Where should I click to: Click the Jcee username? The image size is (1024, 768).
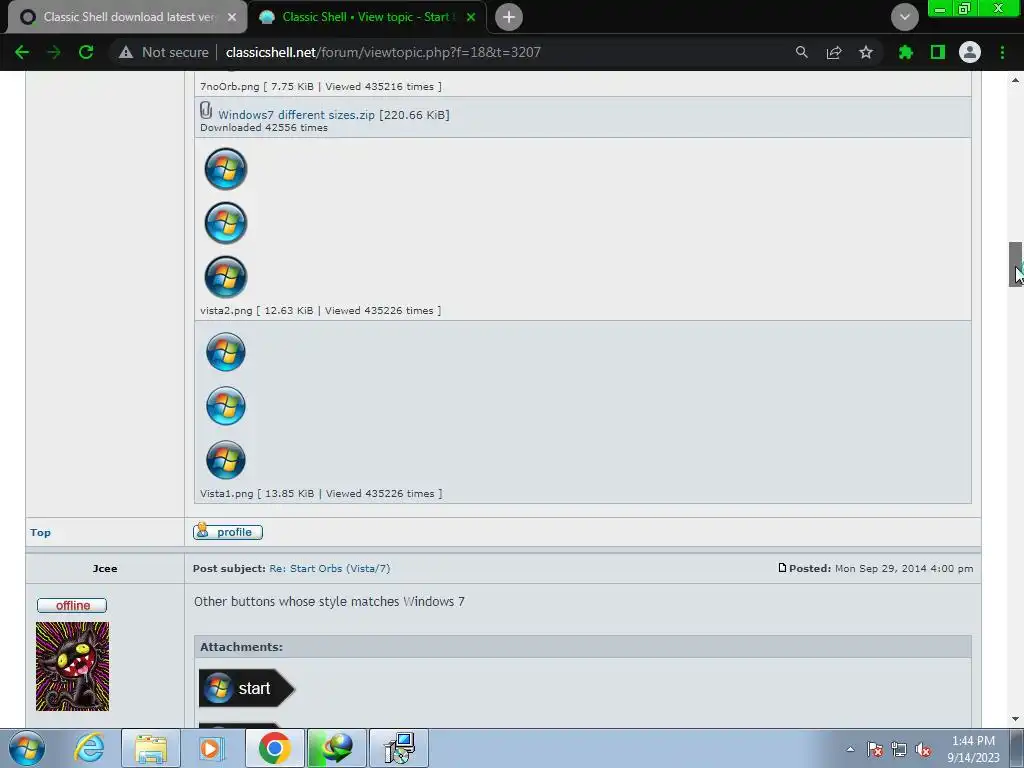coord(105,568)
